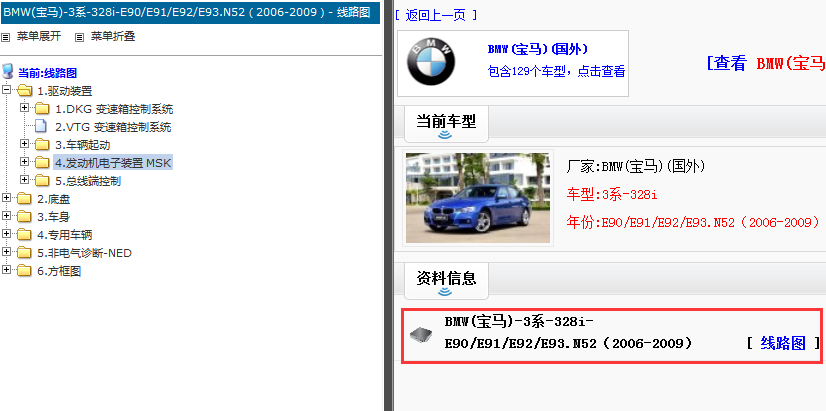Expand the 2.底盘 node

click(x=6, y=197)
